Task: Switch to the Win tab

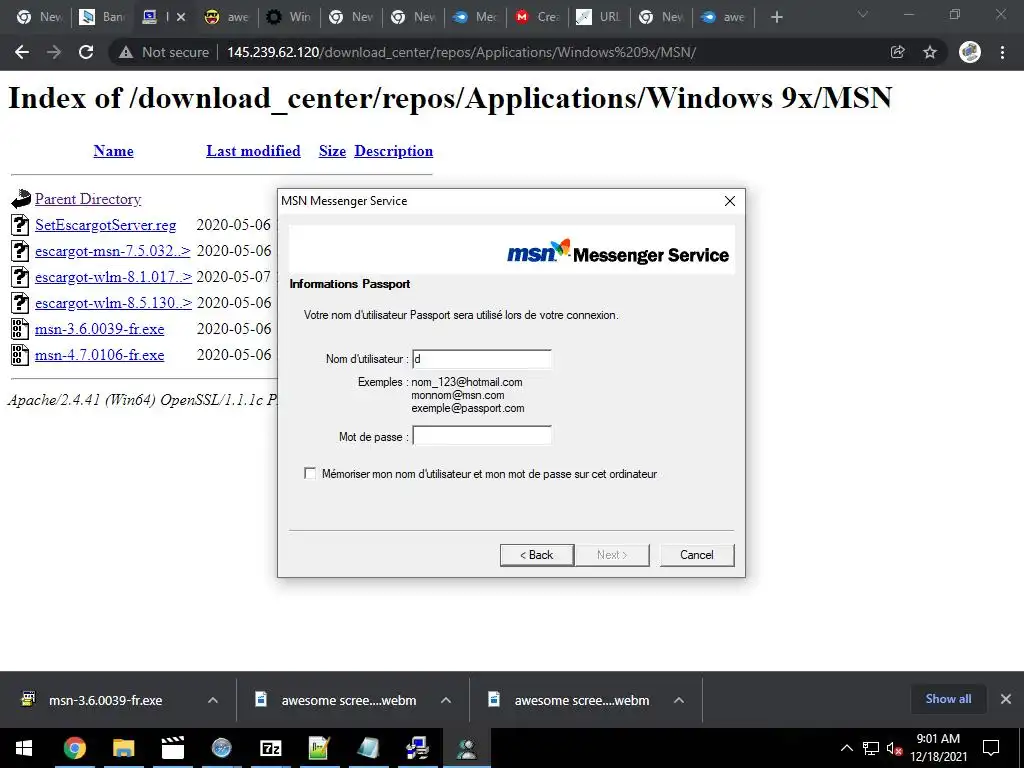Action: click(289, 18)
